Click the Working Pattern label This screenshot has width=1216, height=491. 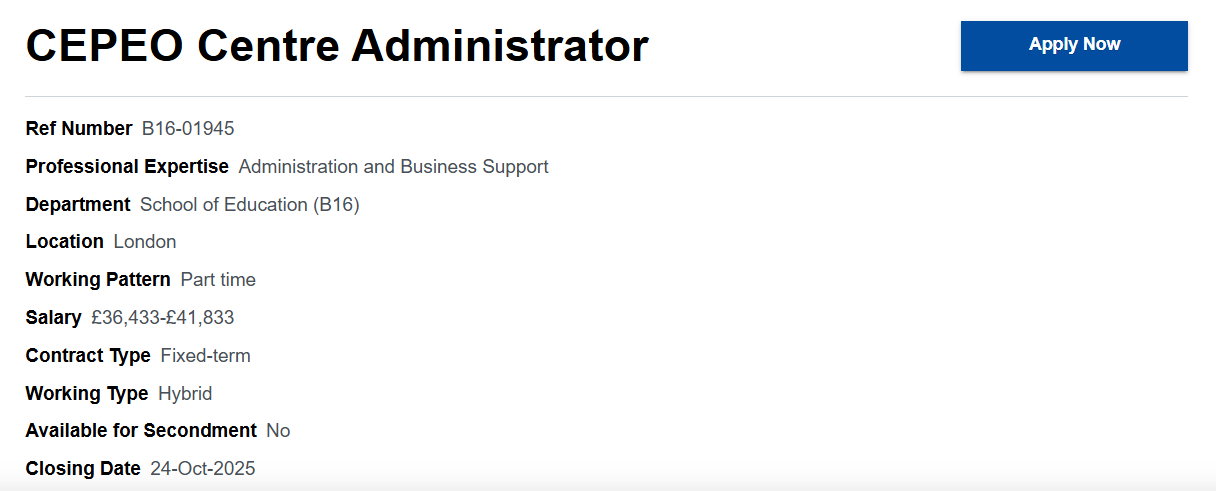pyautogui.click(x=98, y=280)
